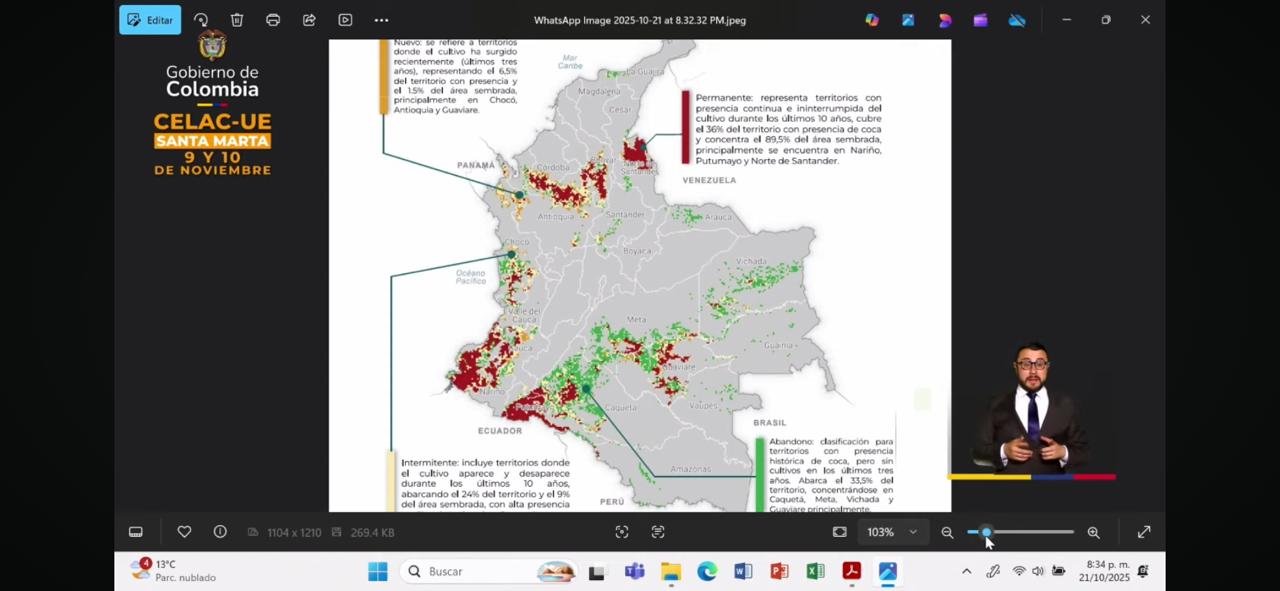
Task: Print the image with the printer icon
Action: [x=273, y=20]
